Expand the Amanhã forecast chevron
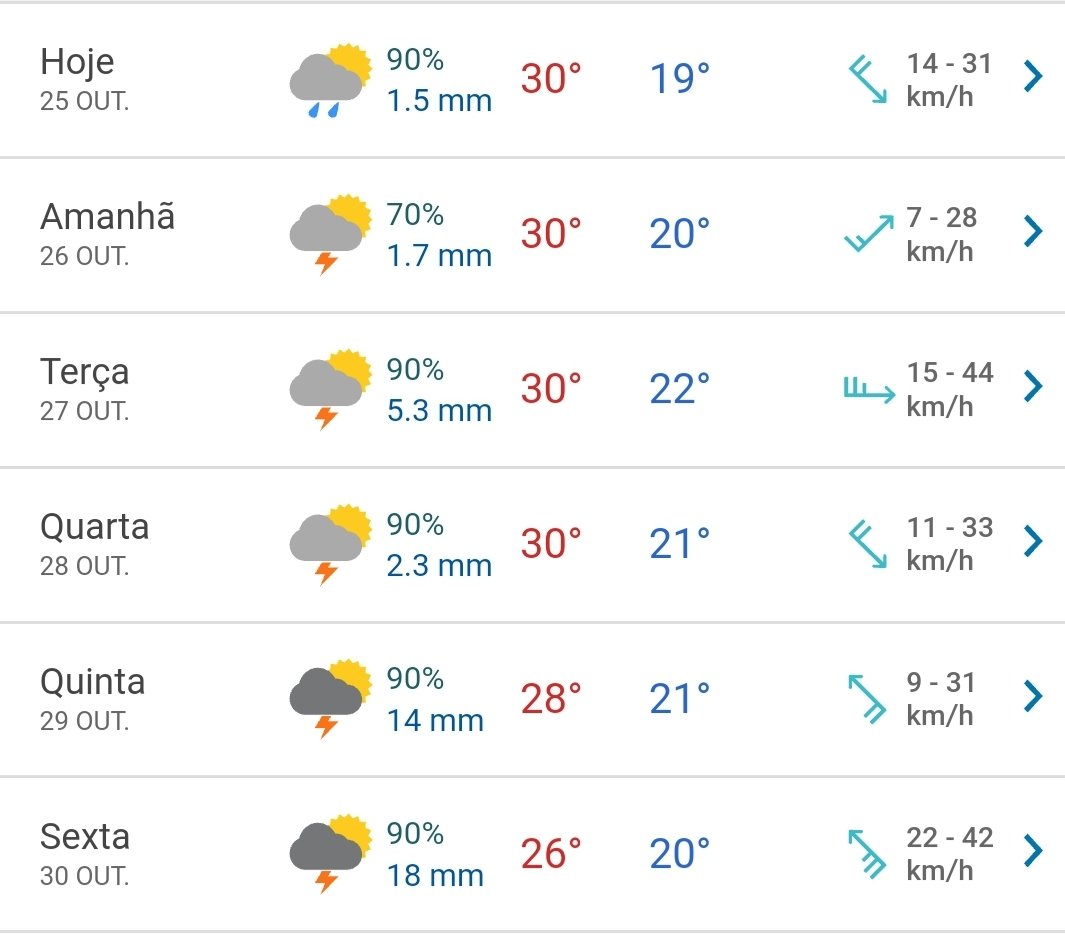 click(x=1033, y=232)
